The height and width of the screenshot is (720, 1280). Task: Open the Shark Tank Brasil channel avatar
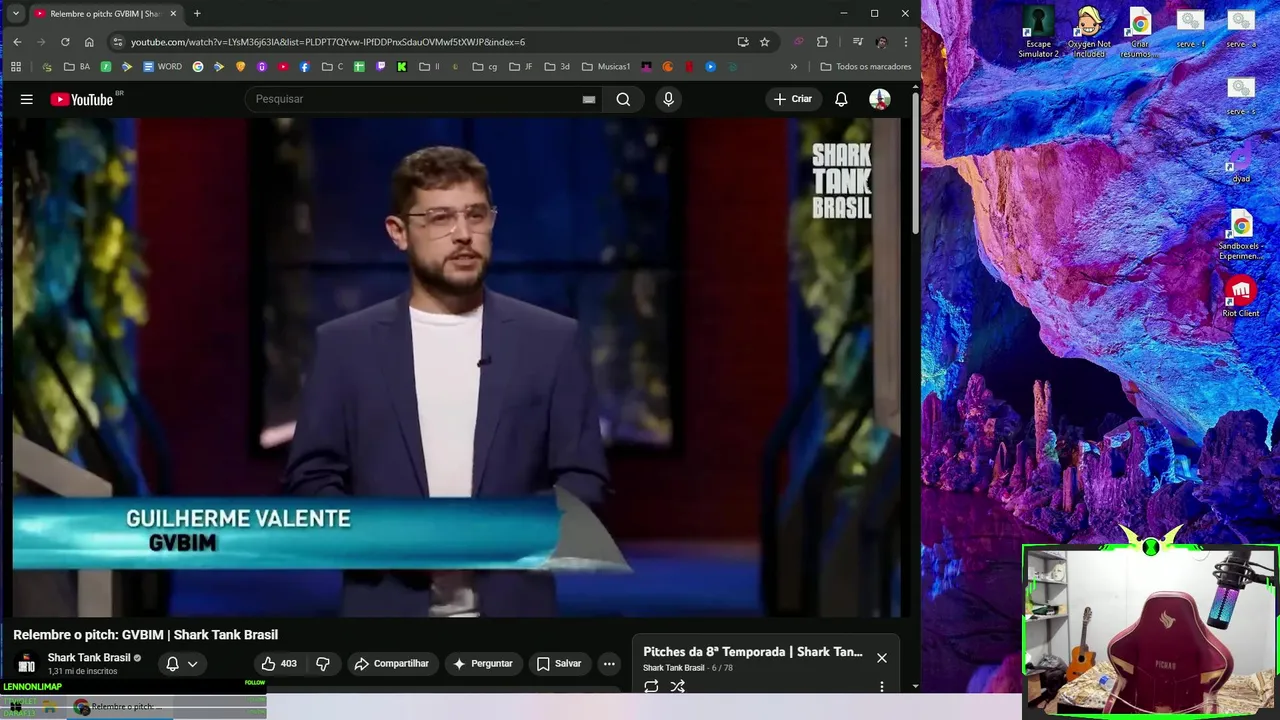[27, 663]
